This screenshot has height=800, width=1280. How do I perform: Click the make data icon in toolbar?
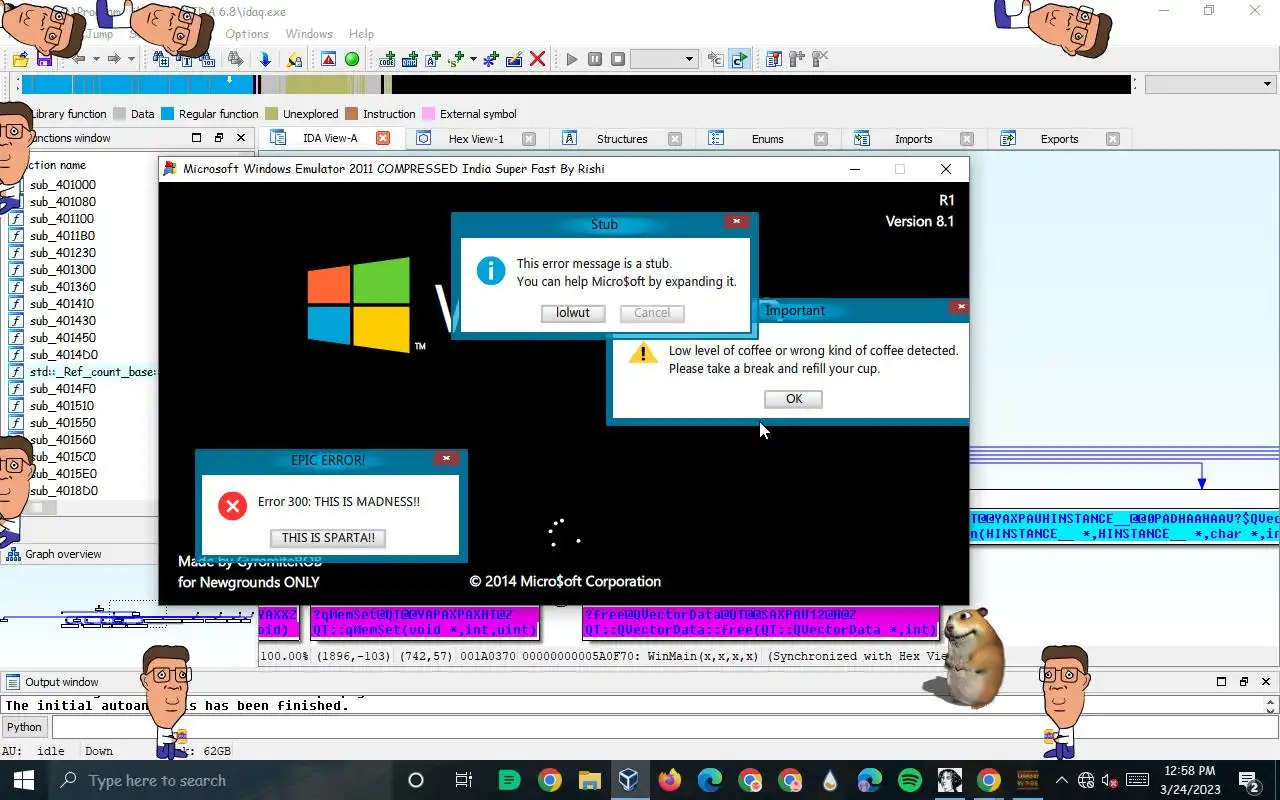coord(410,60)
